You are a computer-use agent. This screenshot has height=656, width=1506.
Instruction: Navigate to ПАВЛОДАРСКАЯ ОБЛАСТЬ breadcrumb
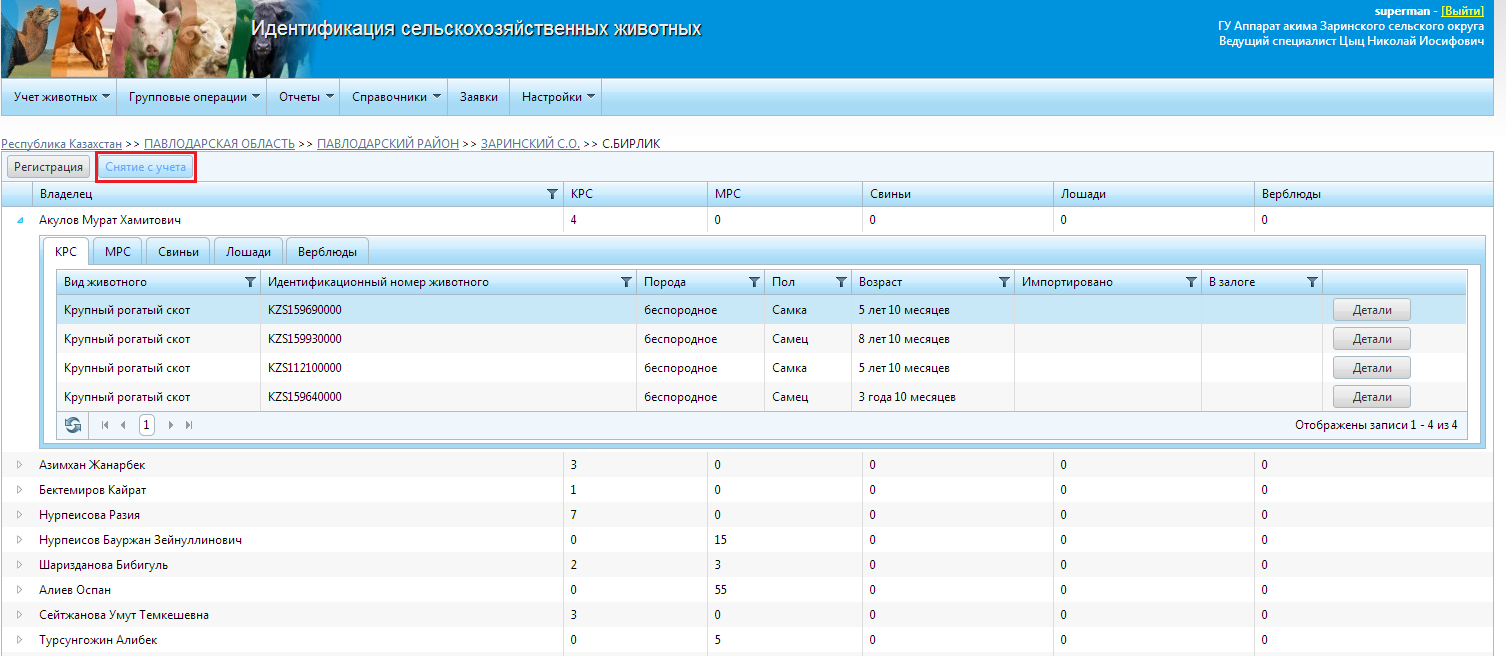point(219,144)
